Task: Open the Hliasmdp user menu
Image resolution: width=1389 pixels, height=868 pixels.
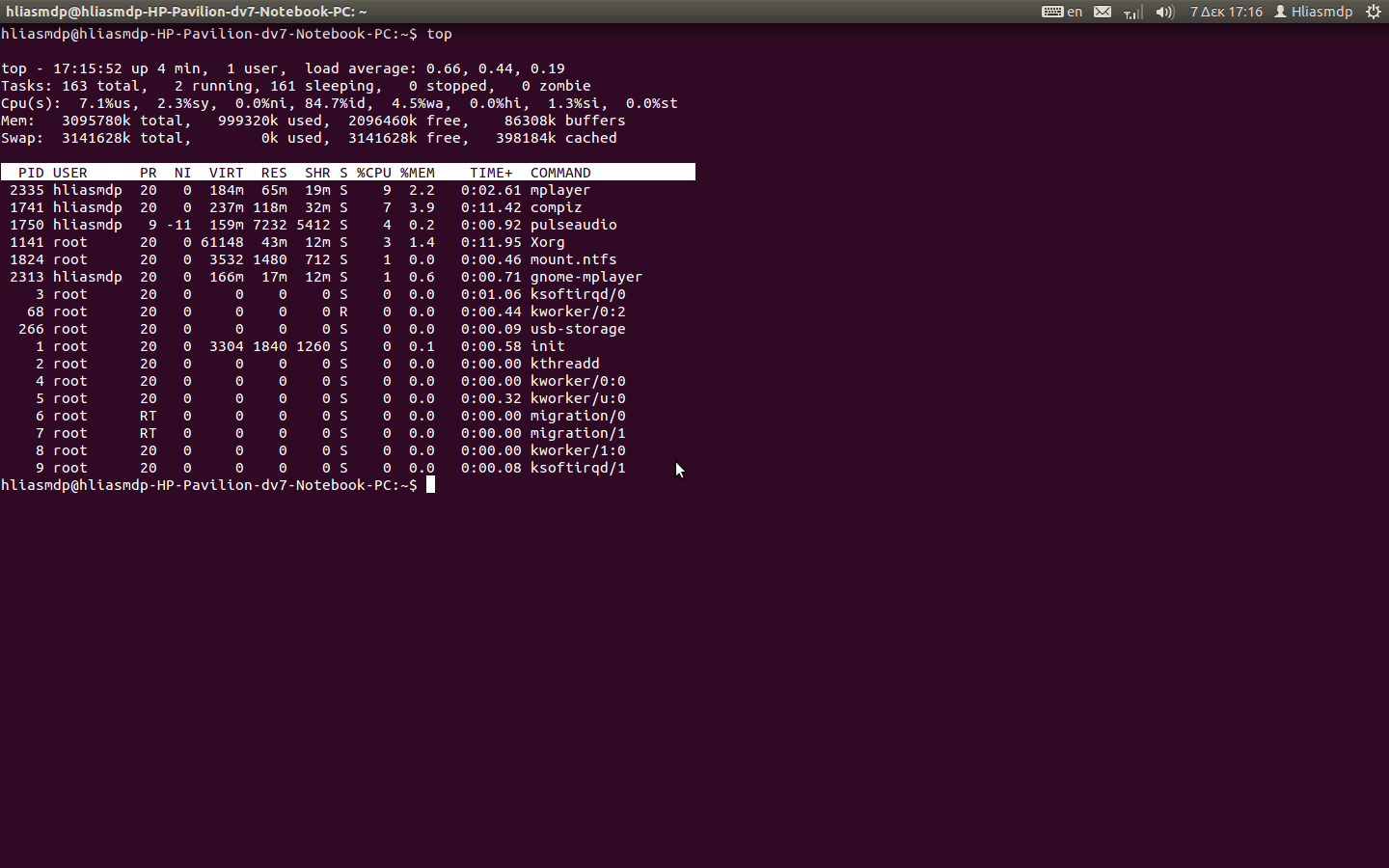Action: 1314,12
